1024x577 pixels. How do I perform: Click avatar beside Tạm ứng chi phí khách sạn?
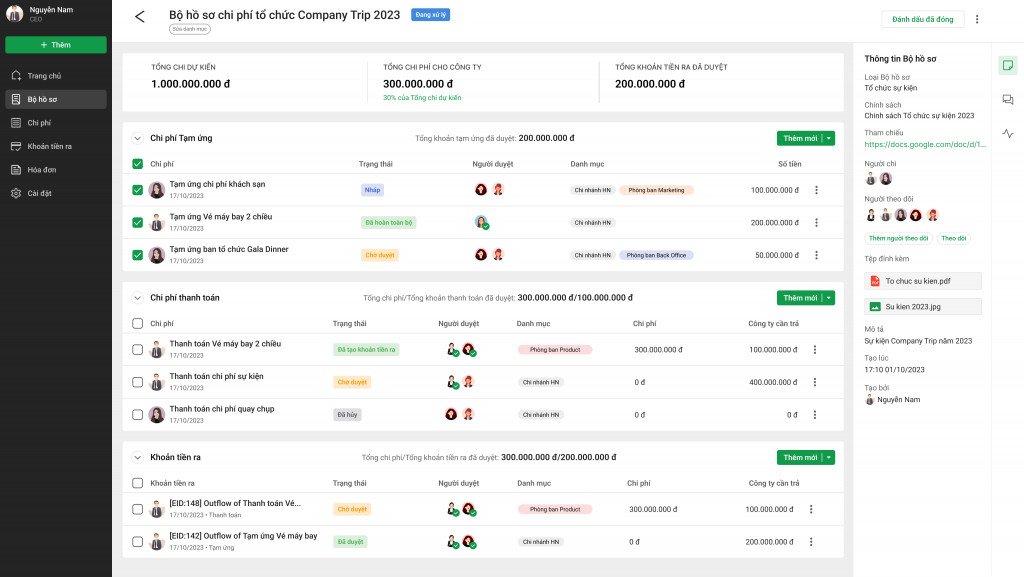157,190
